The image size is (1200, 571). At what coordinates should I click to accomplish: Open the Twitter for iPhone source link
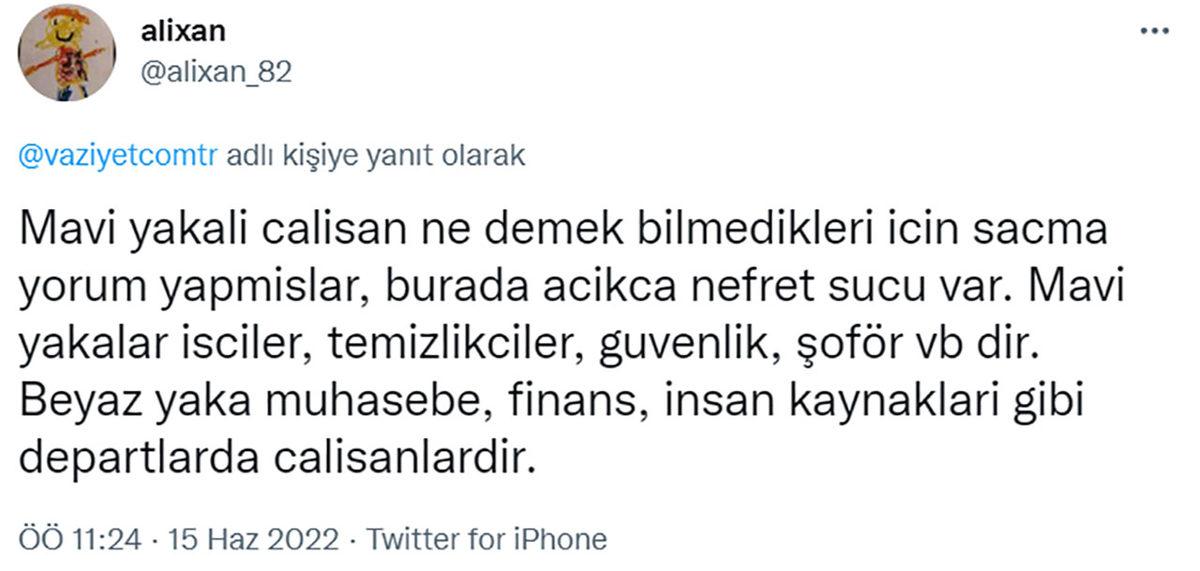click(486, 540)
